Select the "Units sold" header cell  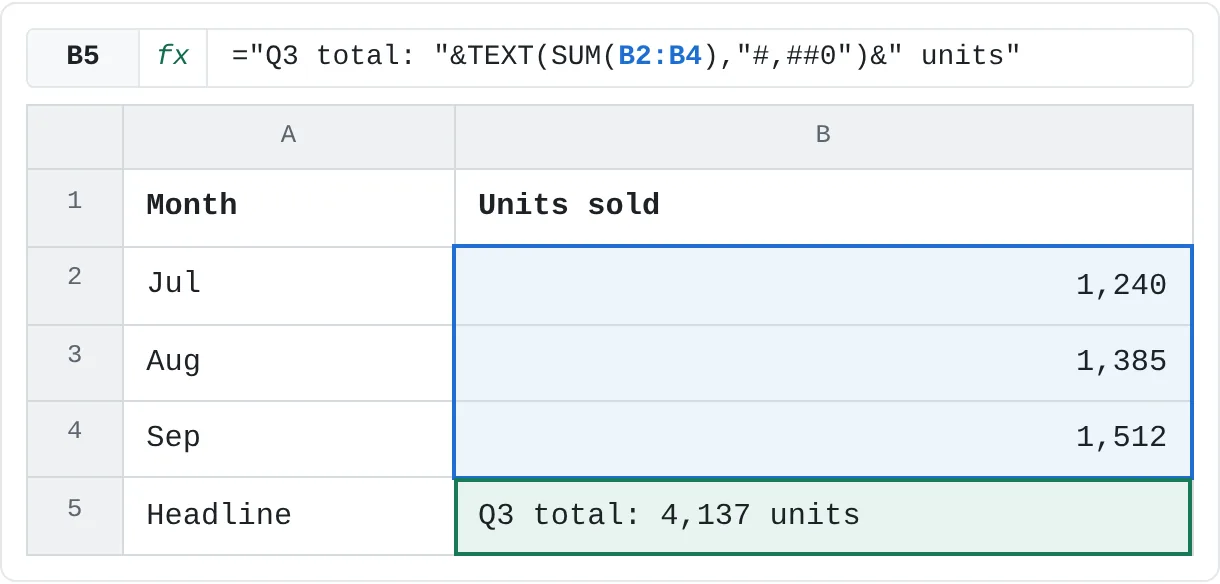[x=824, y=208]
